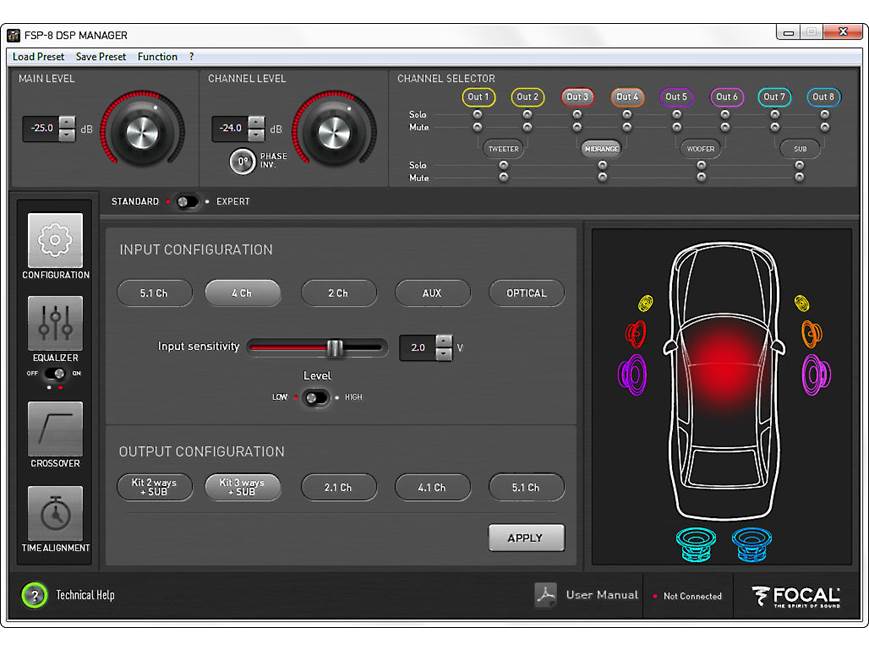Click the Focal logo
The image size is (869, 652).
(796, 597)
